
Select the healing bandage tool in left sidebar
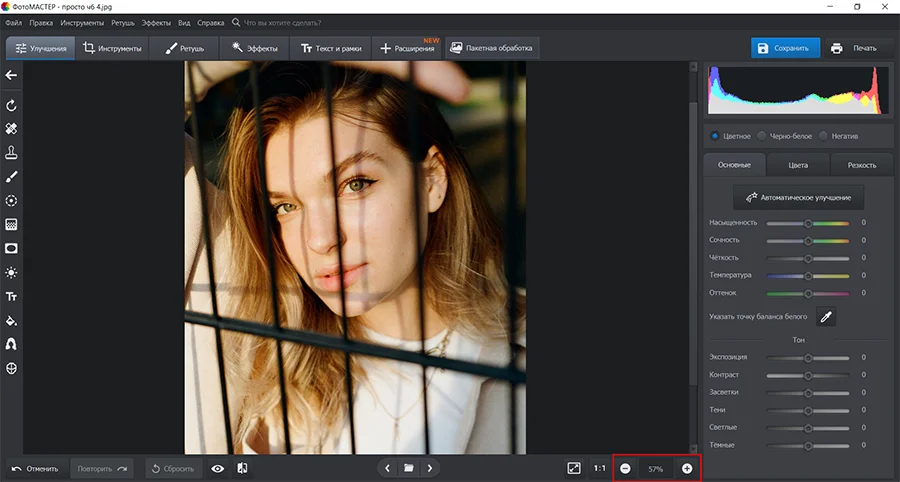(12, 129)
